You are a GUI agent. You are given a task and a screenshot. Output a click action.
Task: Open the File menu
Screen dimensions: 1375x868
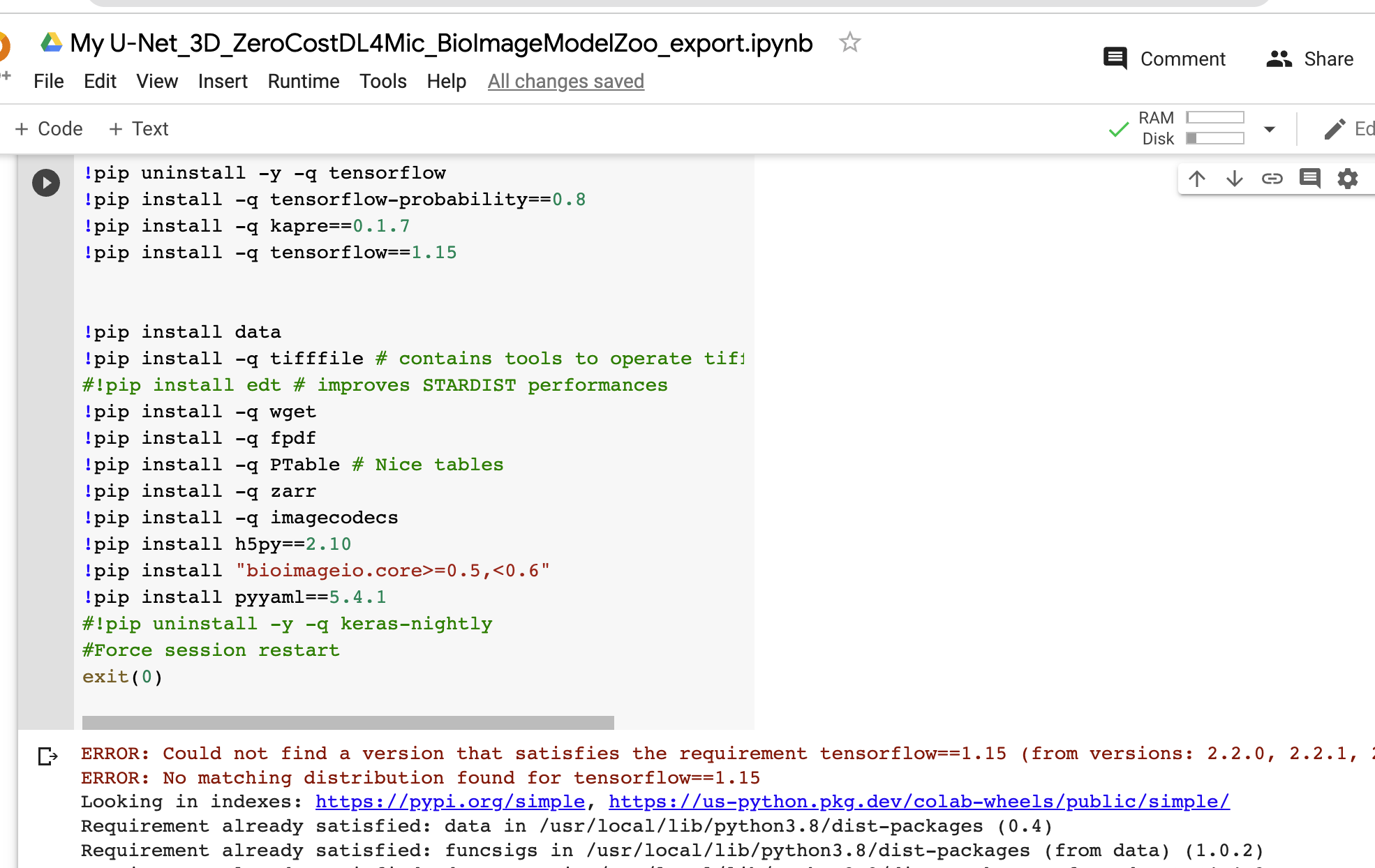[48, 82]
